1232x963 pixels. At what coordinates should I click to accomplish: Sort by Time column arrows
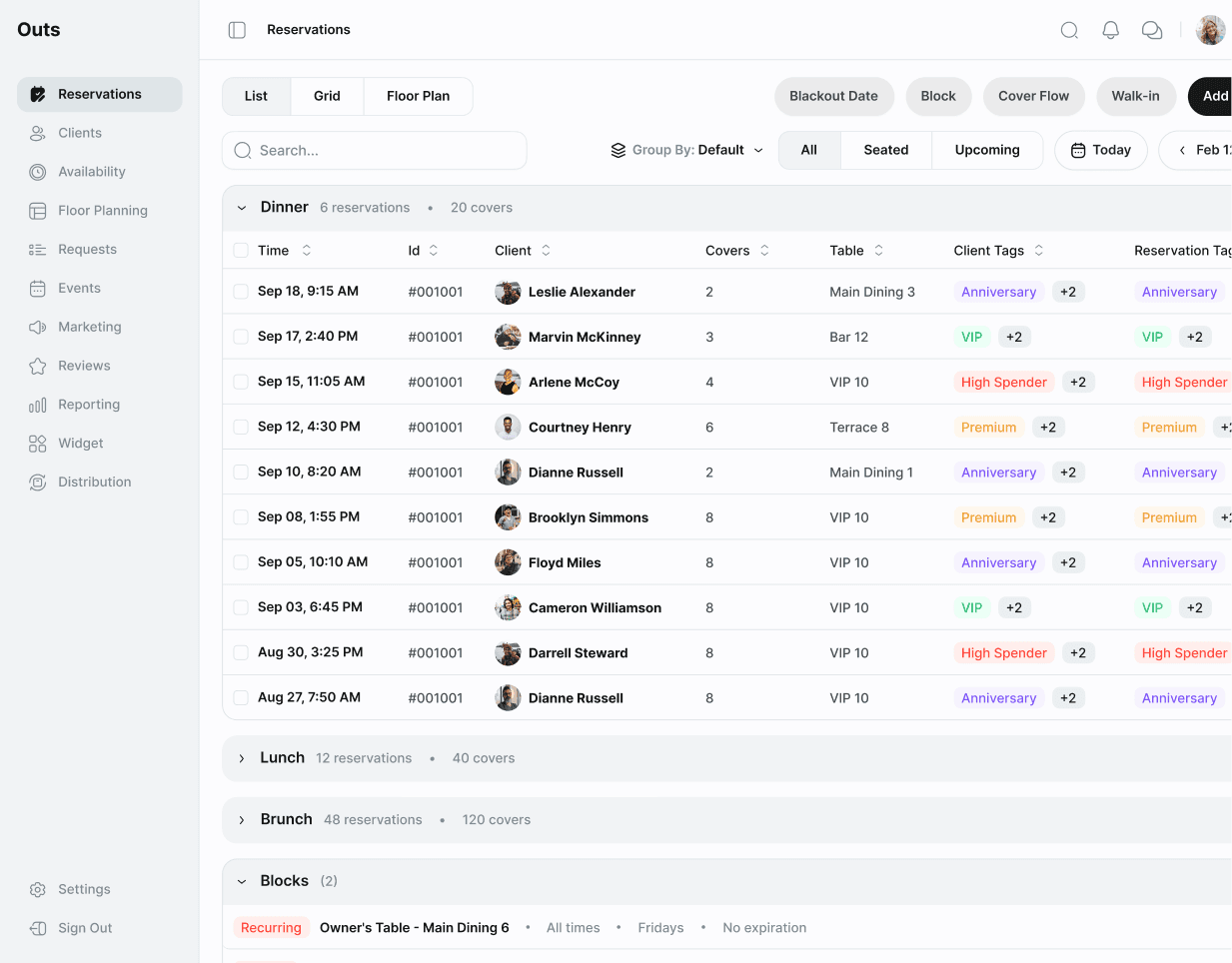tap(307, 251)
